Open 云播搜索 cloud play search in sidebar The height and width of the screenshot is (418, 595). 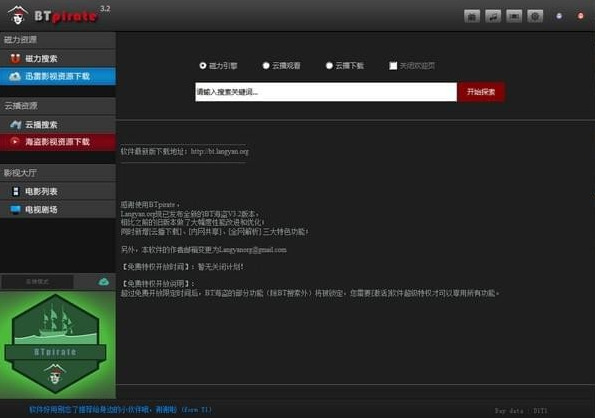coord(58,124)
